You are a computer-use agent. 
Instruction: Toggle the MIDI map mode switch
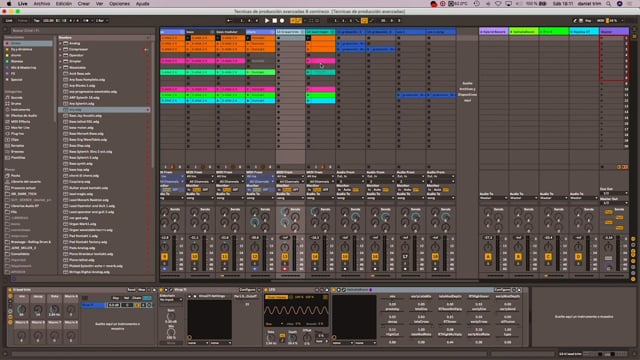click(x=600, y=20)
